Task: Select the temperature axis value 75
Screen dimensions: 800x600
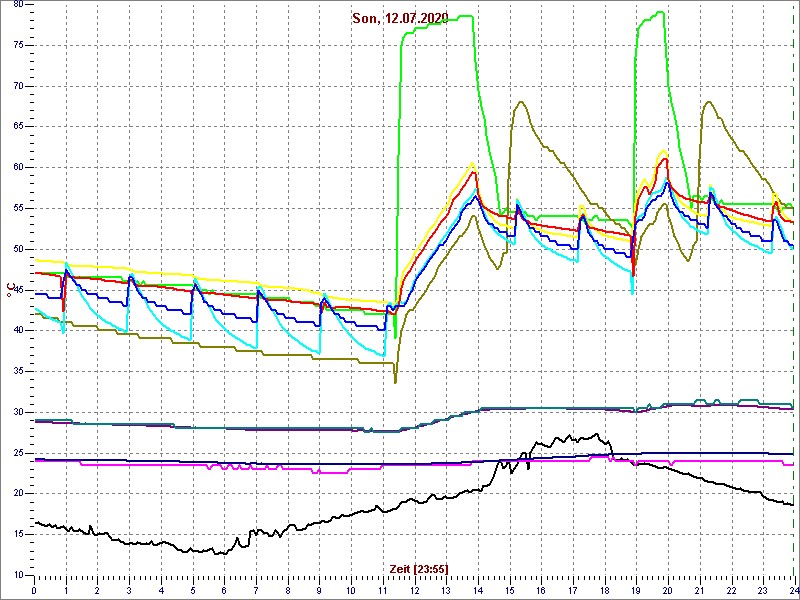Action: pos(18,45)
